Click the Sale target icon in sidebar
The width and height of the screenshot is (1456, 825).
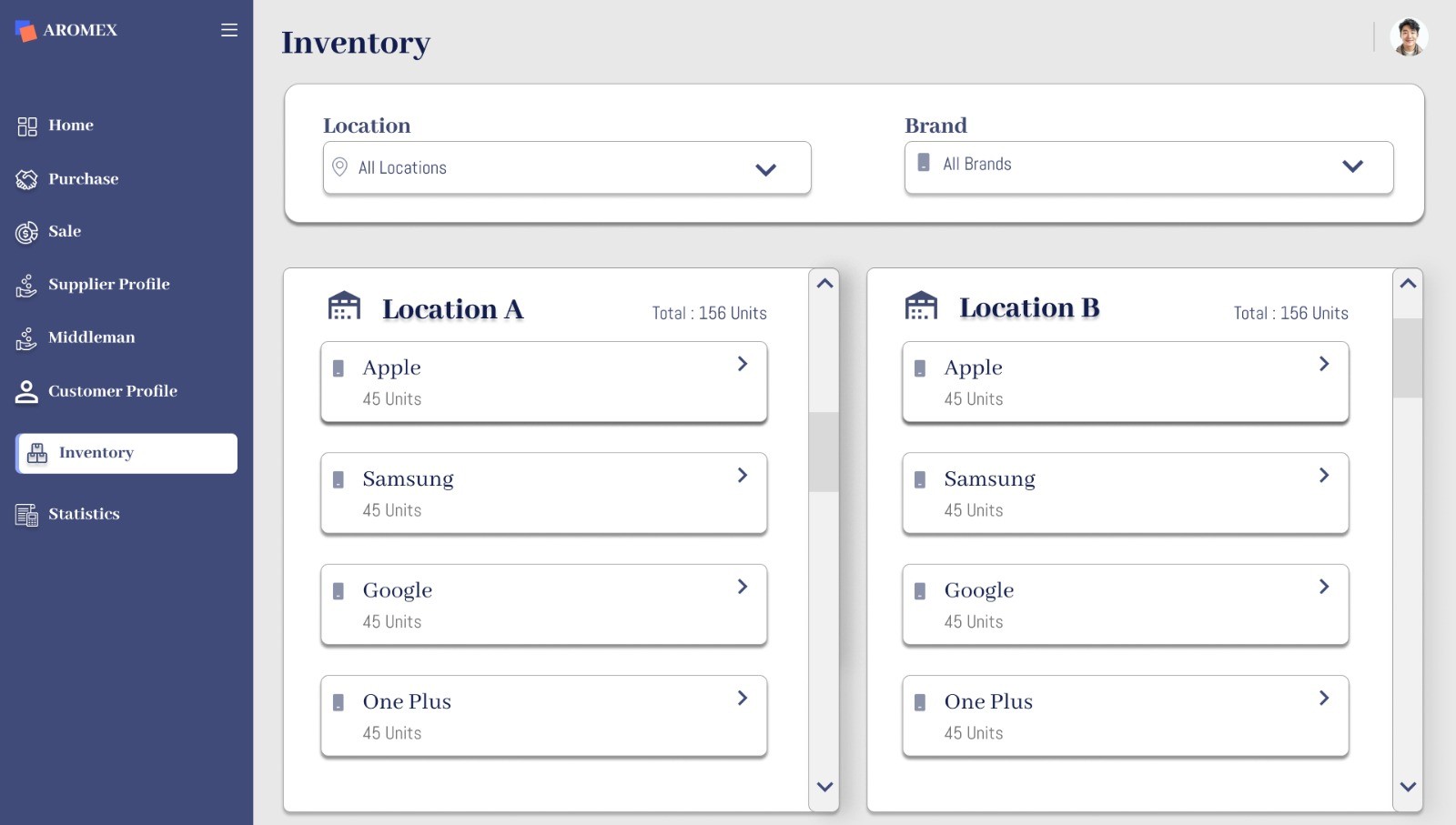tap(26, 233)
